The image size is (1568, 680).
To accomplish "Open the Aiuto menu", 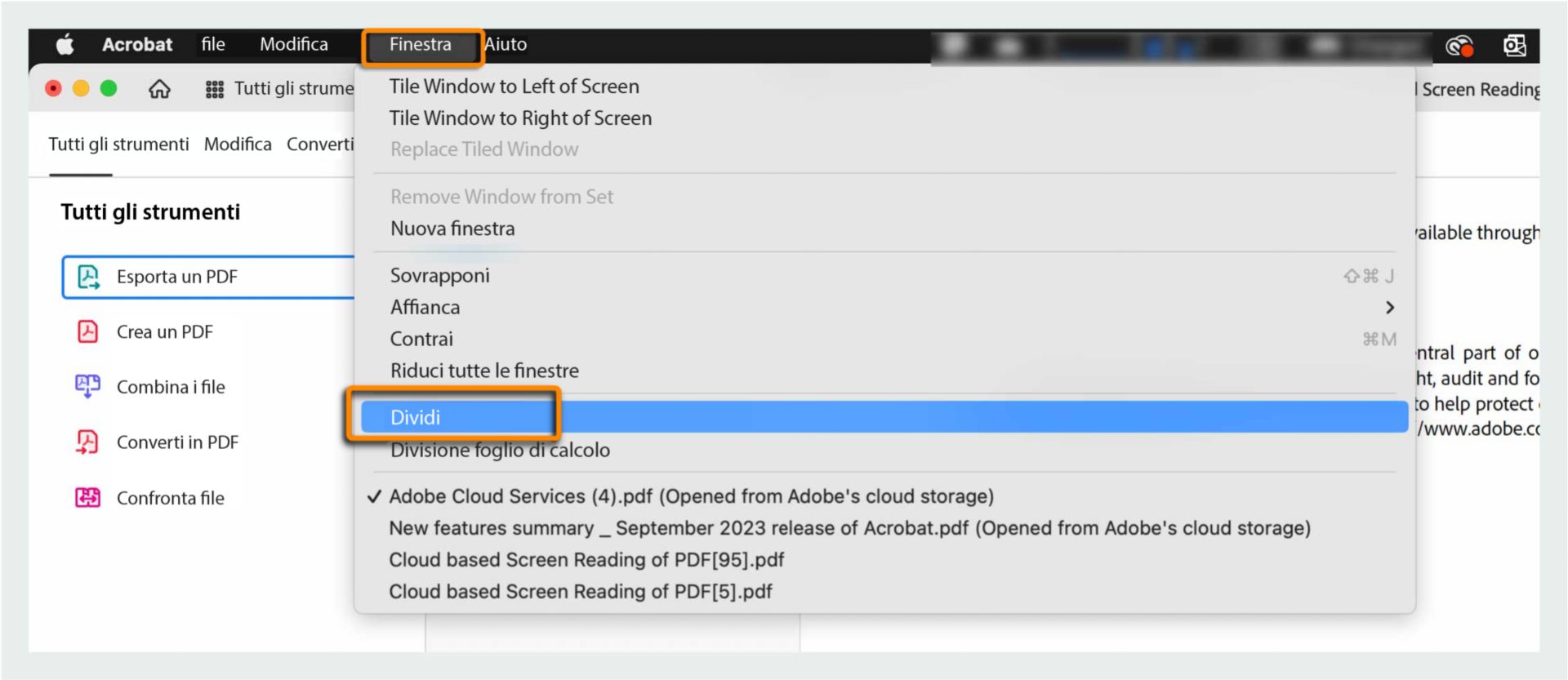I will click(x=506, y=45).
